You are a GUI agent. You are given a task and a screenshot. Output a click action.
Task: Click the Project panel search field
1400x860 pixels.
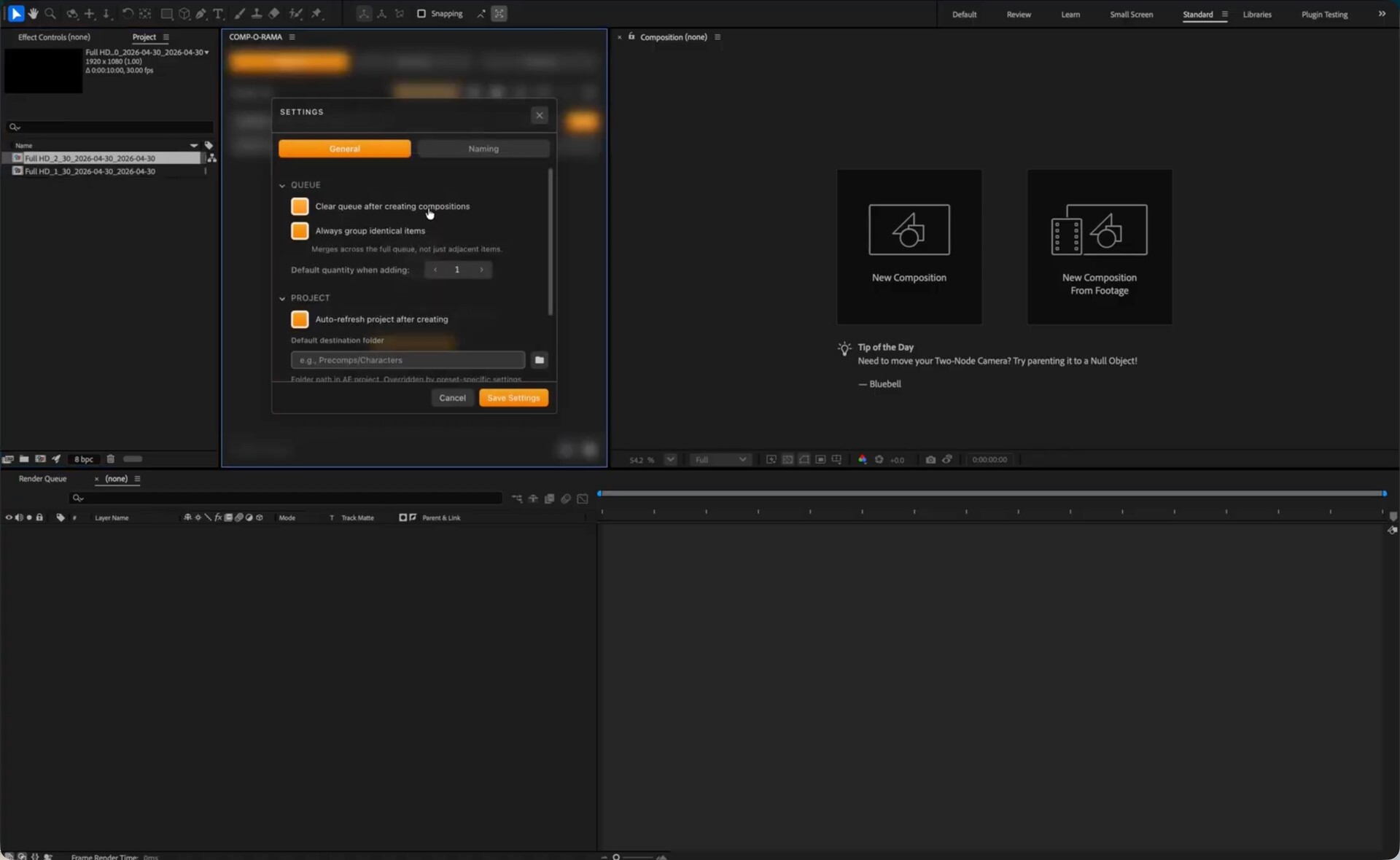110,127
